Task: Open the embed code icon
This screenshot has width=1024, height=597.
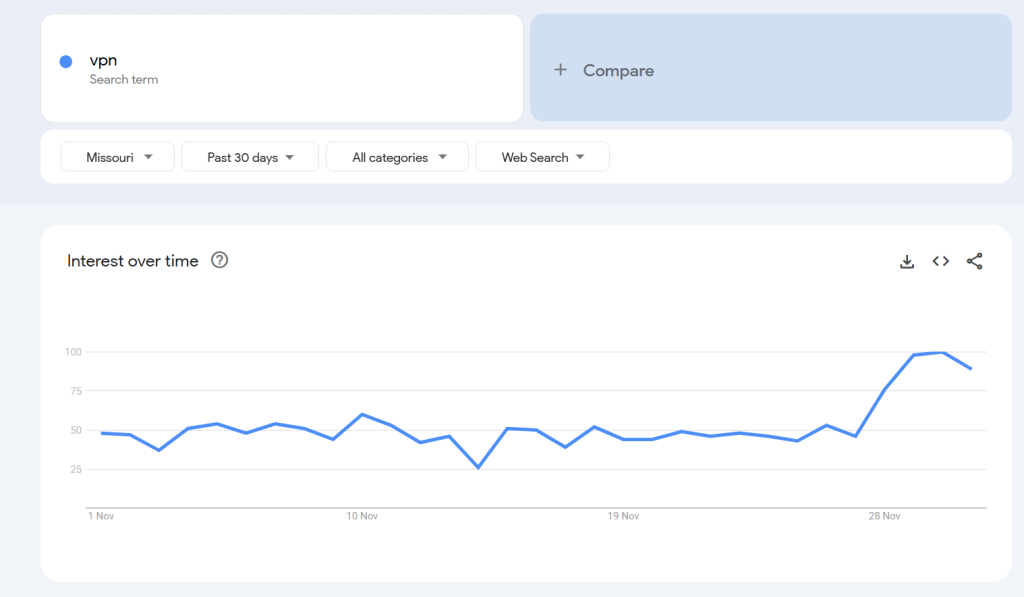Action: pyautogui.click(x=941, y=262)
